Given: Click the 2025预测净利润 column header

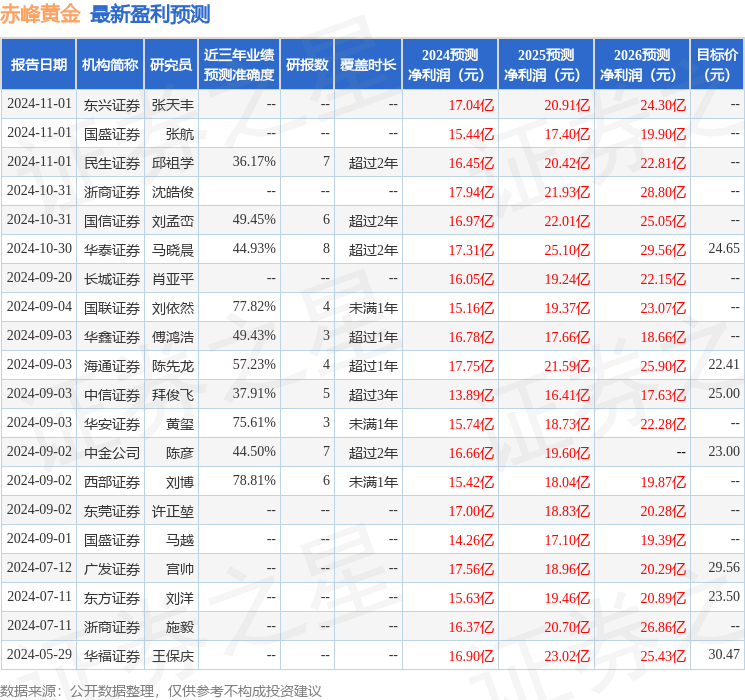Looking at the screenshot, I should click(x=546, y=65).
